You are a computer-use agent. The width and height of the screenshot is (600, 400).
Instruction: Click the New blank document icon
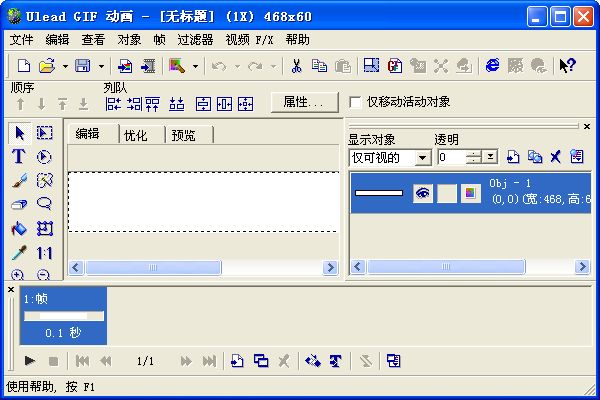click(x=24, y=66)
